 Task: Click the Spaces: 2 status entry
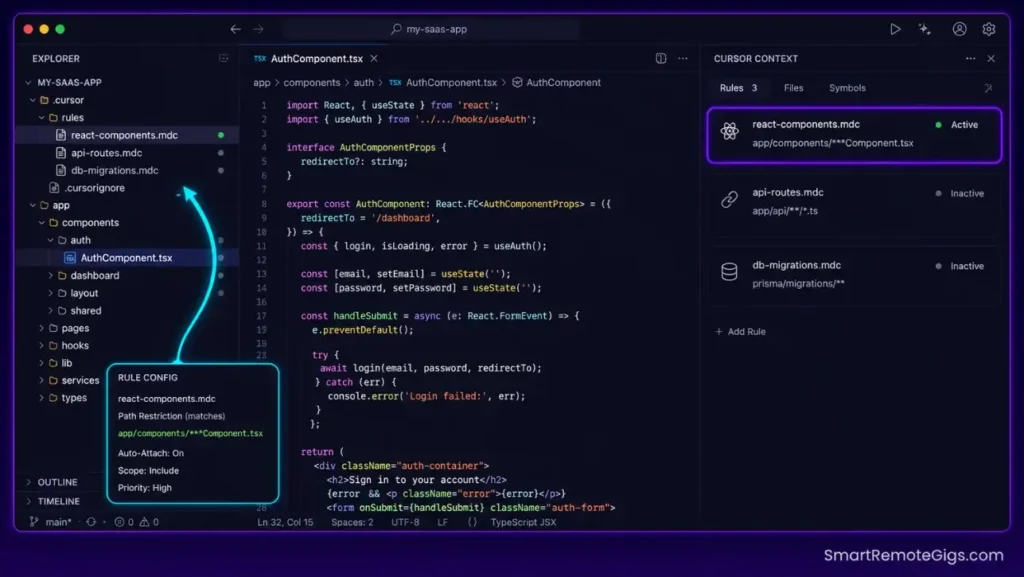(x=353, y=522)
